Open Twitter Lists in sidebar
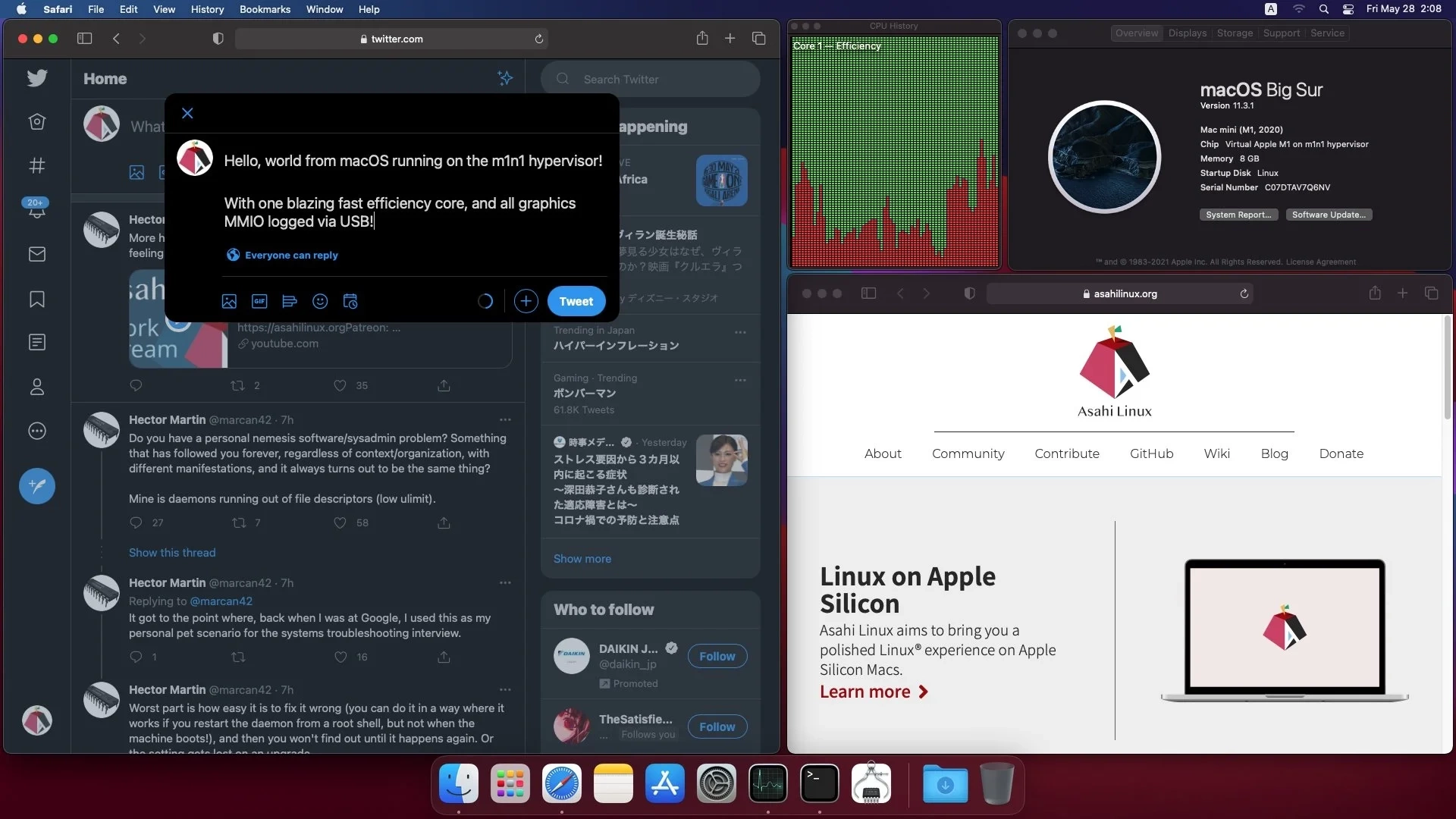This screenshot has height=819, width=1456. pyautogui.click(x=36, y=342)
